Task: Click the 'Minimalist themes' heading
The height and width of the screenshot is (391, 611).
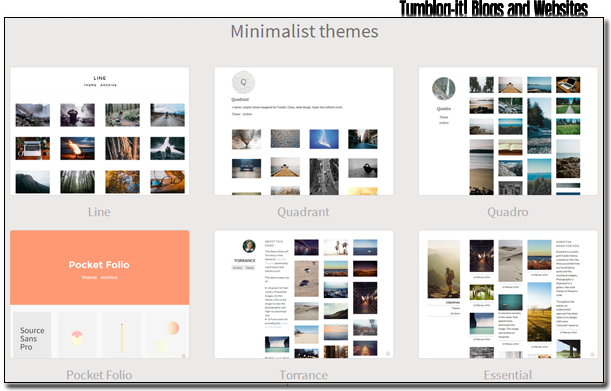Action: pos(304,31)
